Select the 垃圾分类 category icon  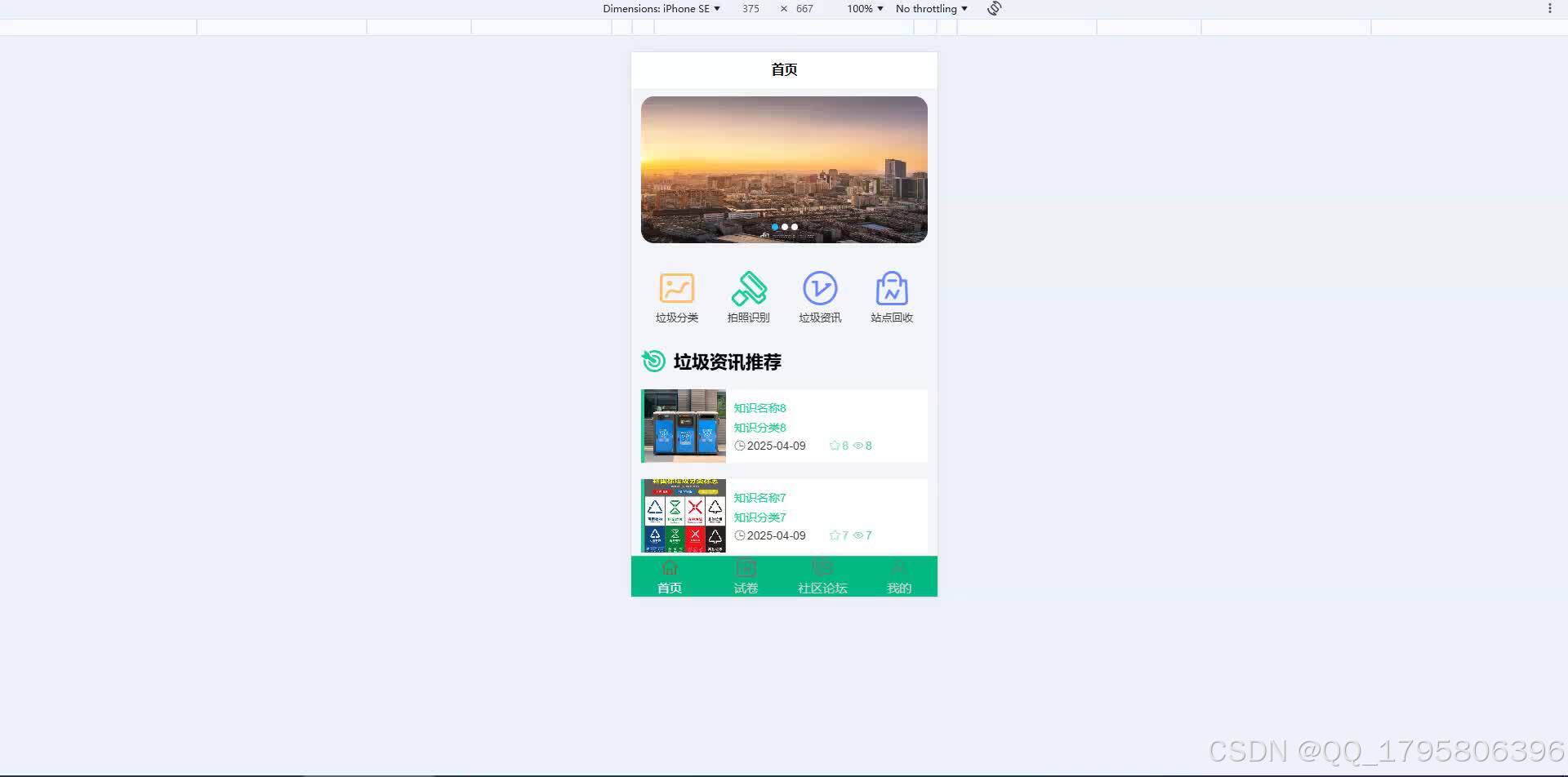tap(676, 287)
